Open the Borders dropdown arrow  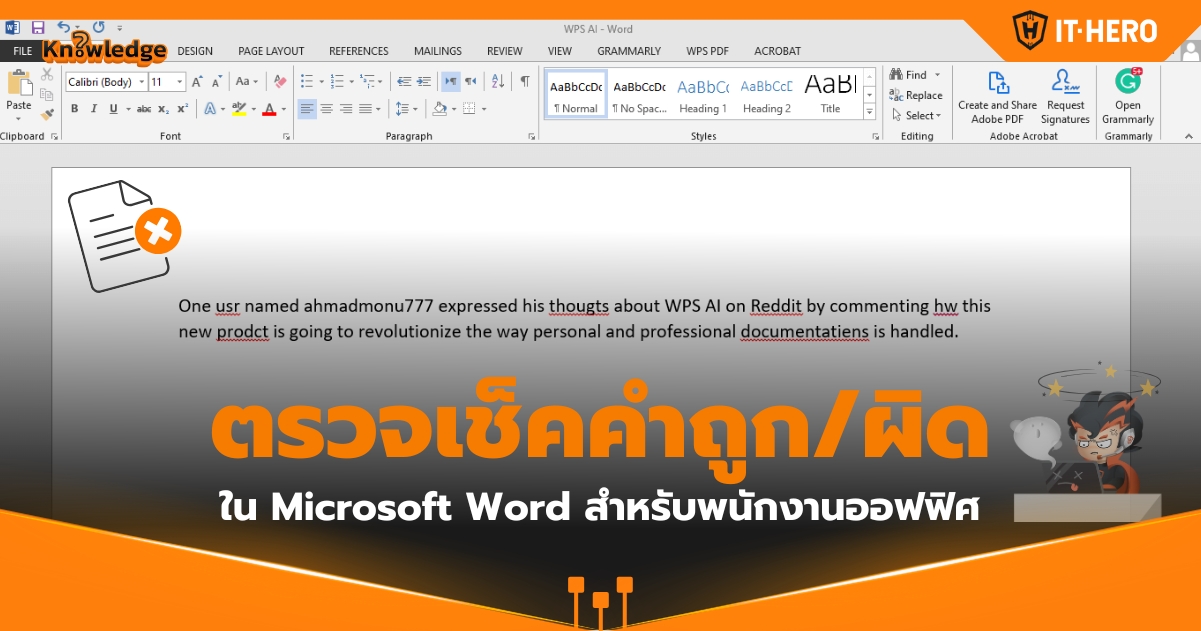[x=484, y=109]
